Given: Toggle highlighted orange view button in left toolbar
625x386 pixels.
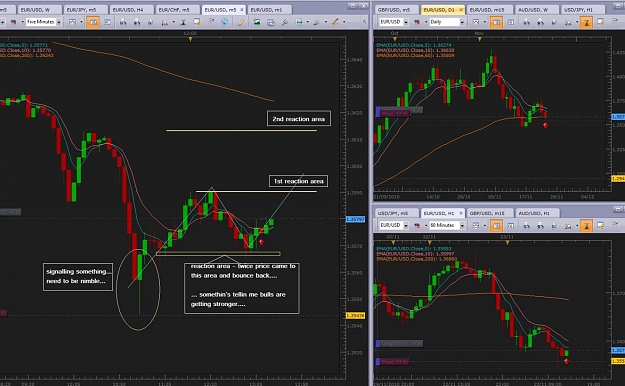Looking at the screenshot, I should [93, 22].
